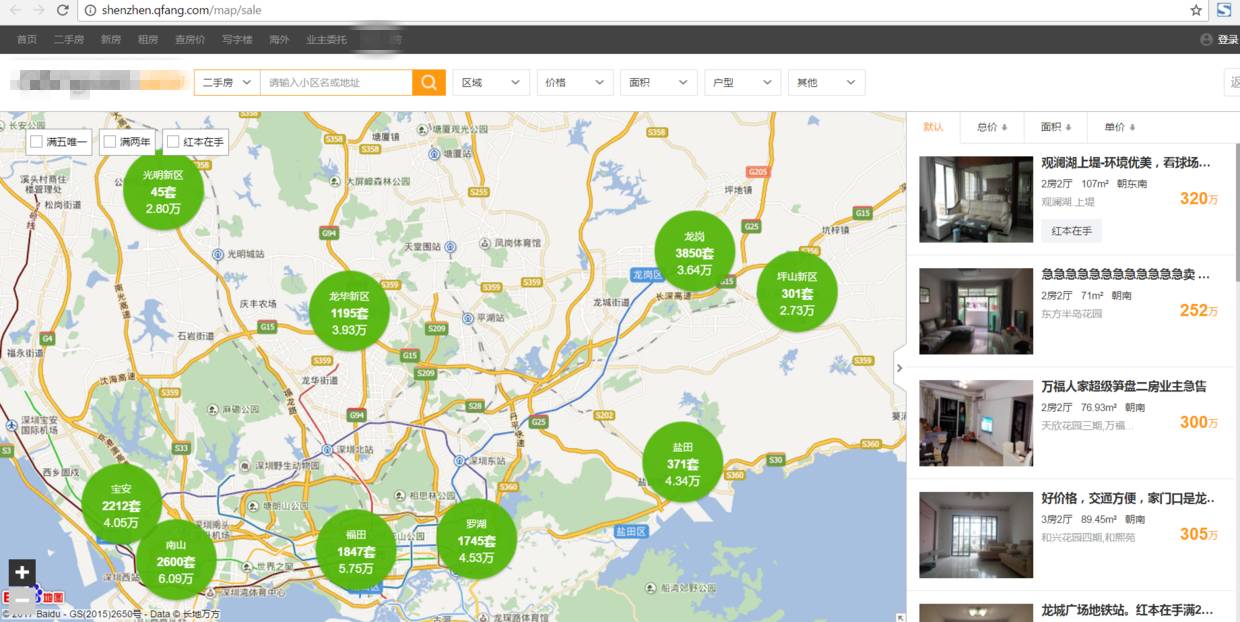1240x622 pixels.
Task: Click the 东方半岛花园 community name text
Action: click(x=1071, y=314)
